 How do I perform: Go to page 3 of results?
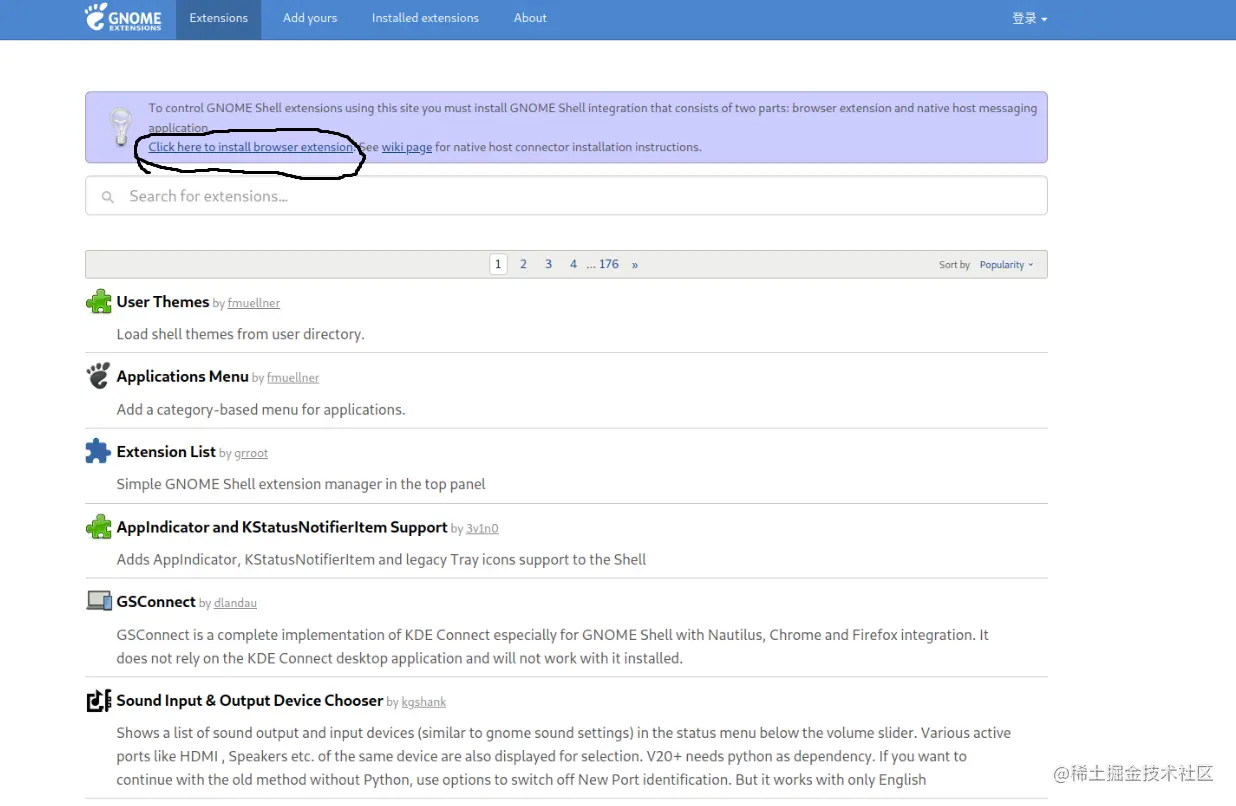coord(548,264)
